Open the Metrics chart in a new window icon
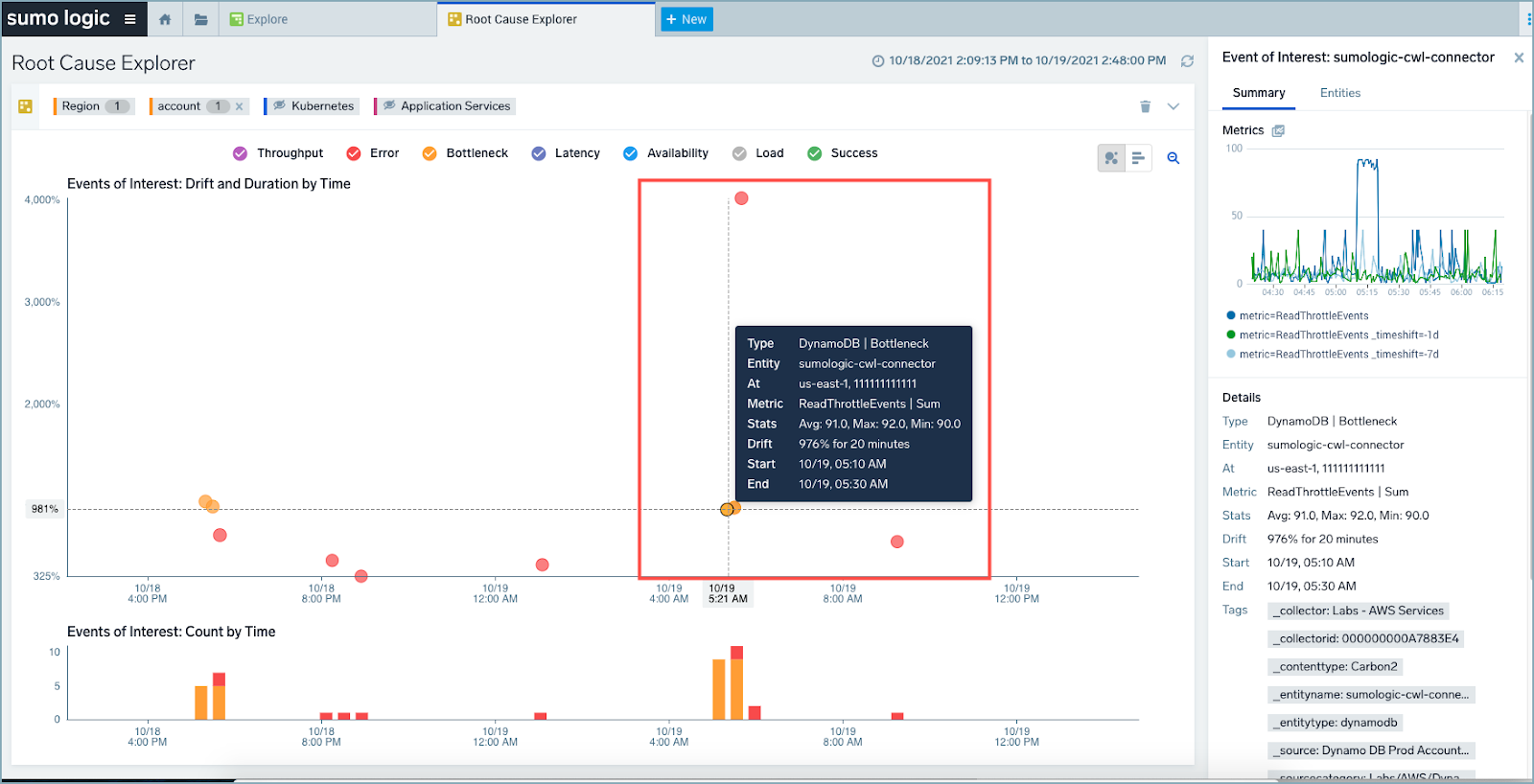 coord(1278,130)
